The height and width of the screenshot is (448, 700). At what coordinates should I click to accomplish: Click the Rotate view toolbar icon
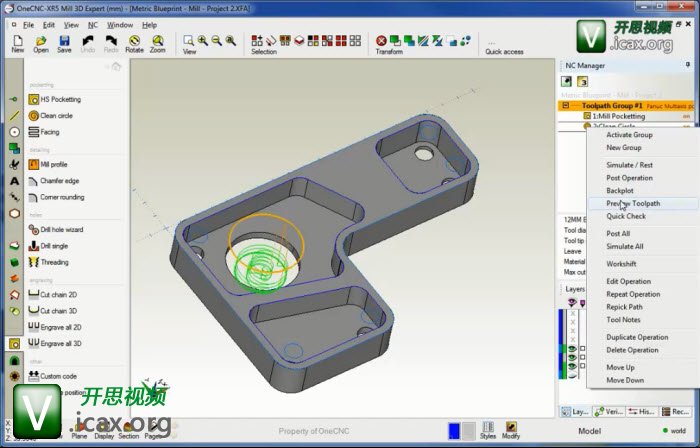[x=134, y=44]
